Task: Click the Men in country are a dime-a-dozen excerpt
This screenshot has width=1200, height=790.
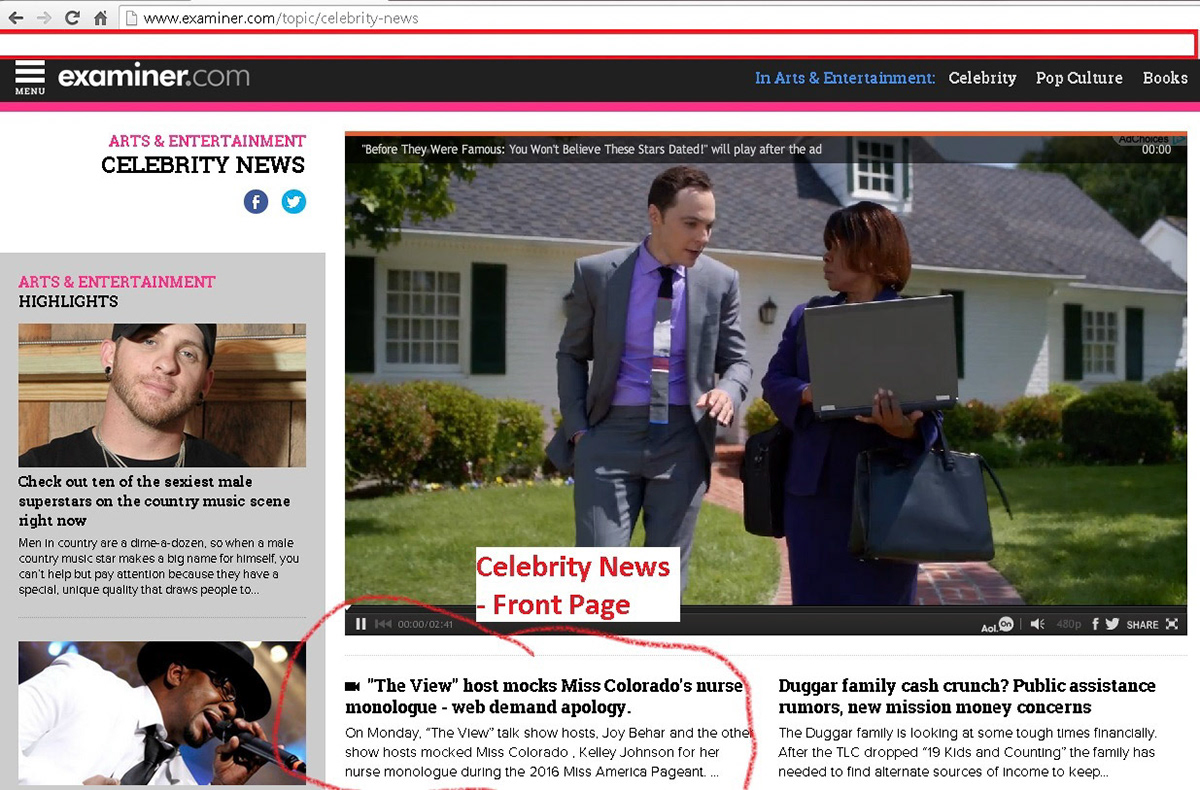Action: [159, 566]
